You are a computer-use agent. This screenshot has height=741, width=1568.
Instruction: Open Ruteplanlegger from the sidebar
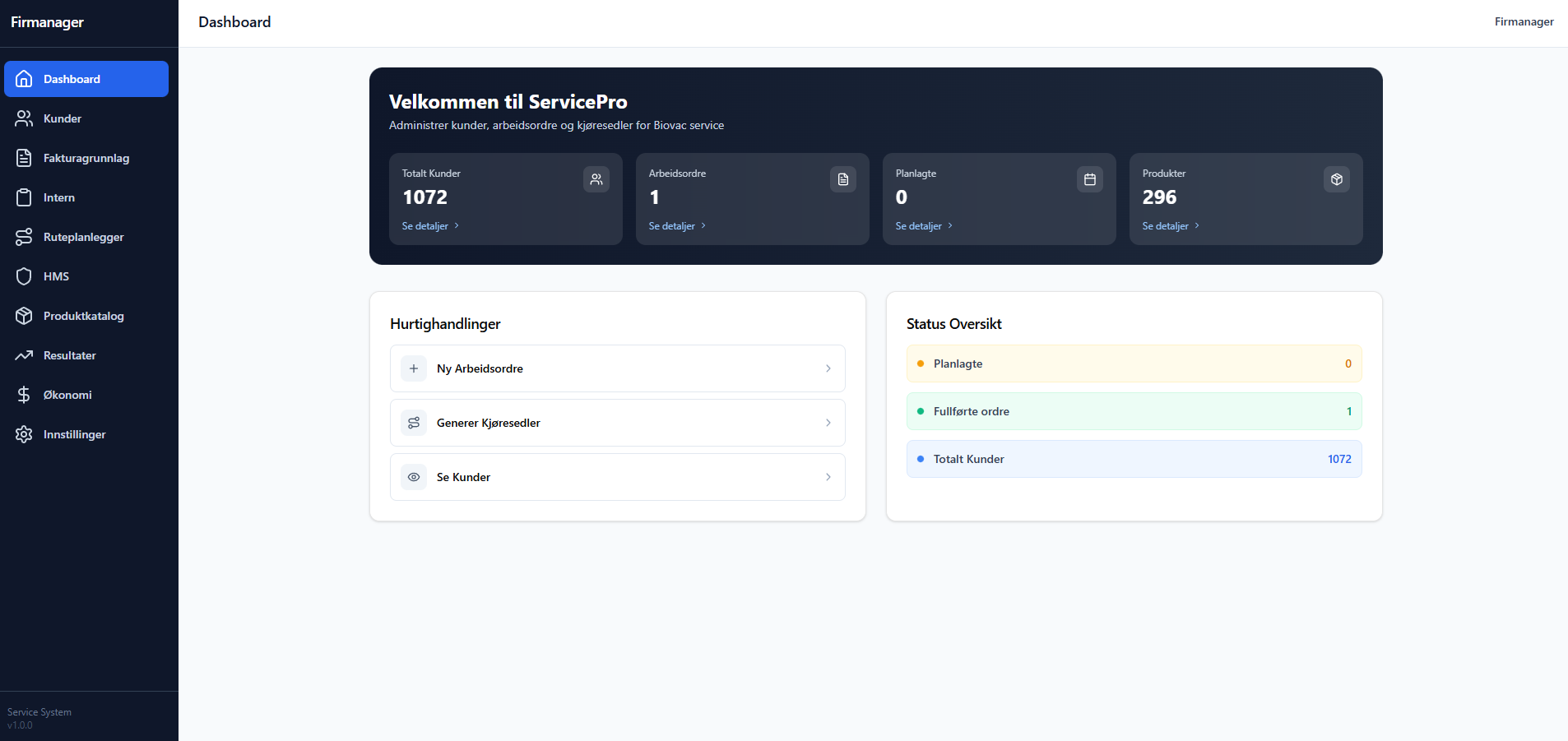tap(86, 237)
